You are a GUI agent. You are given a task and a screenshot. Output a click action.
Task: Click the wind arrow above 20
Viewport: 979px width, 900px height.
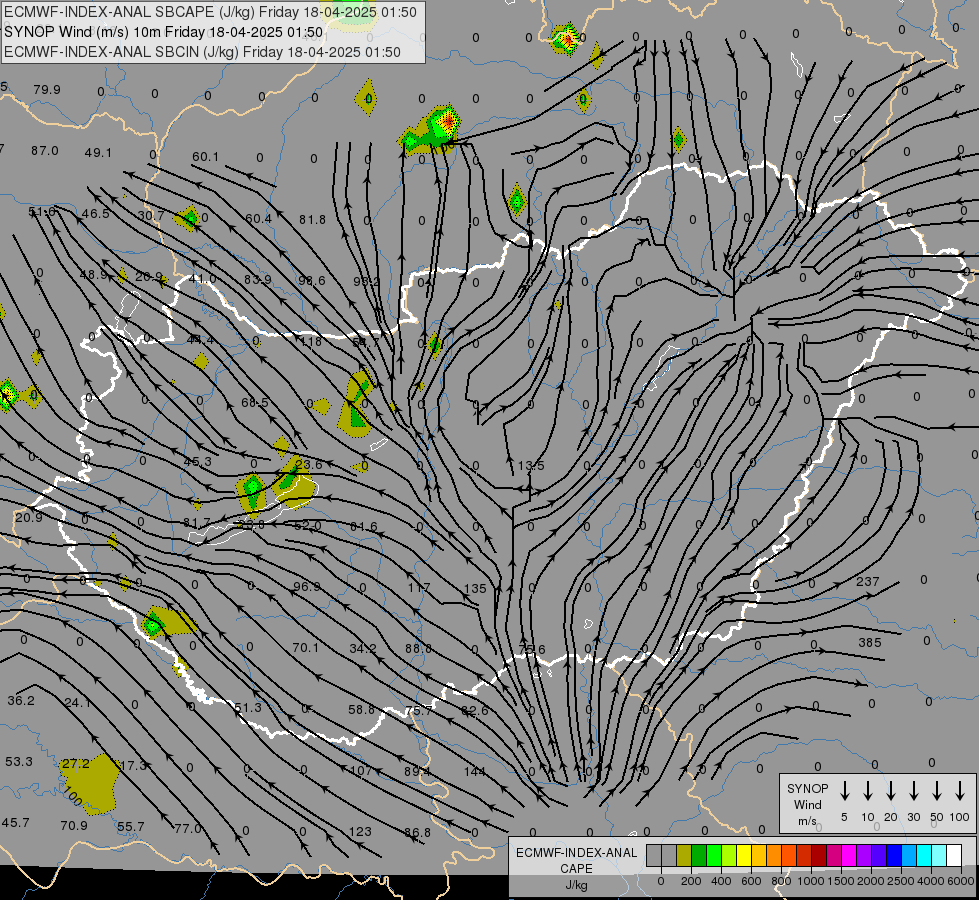[x=891, y=791]
